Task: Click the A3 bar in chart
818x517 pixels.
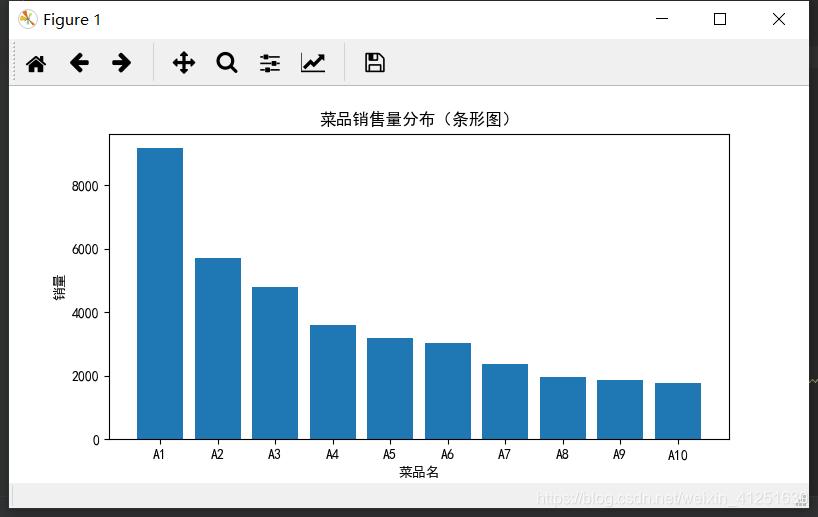Action: (275, 363)
